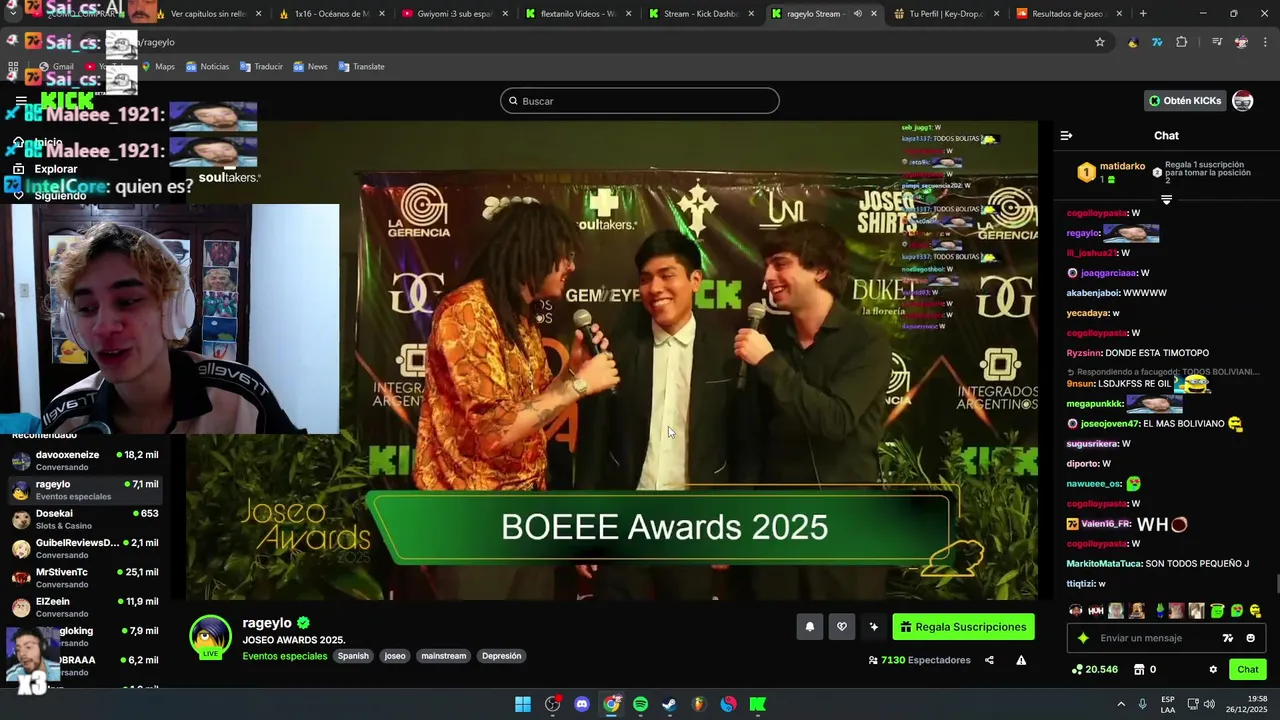Open the Kick app icon in the taskbar
The height and width of the screenshot is (720, 1280).
[757, 704]
